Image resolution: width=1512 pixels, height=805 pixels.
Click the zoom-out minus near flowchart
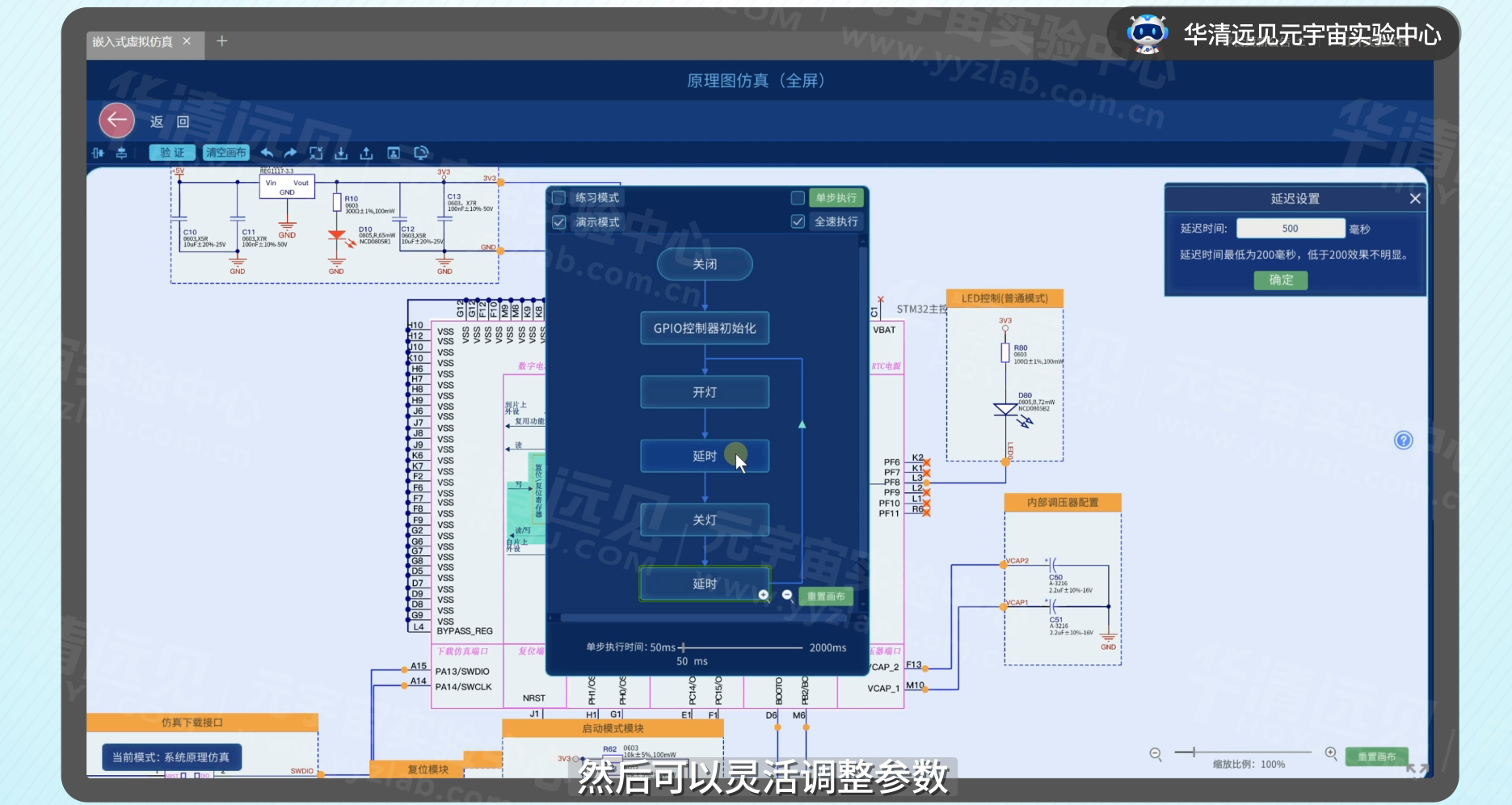click(x=788, y=594)
